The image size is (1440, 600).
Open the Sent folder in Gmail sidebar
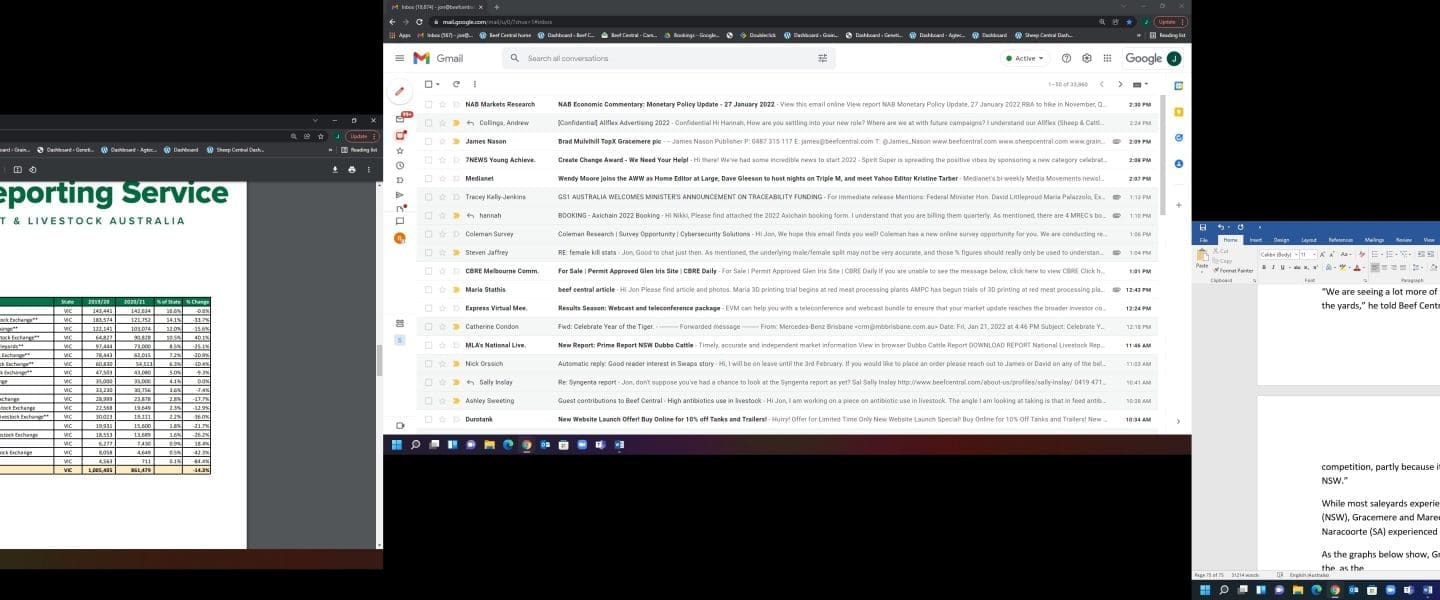[x=400, y=194]
